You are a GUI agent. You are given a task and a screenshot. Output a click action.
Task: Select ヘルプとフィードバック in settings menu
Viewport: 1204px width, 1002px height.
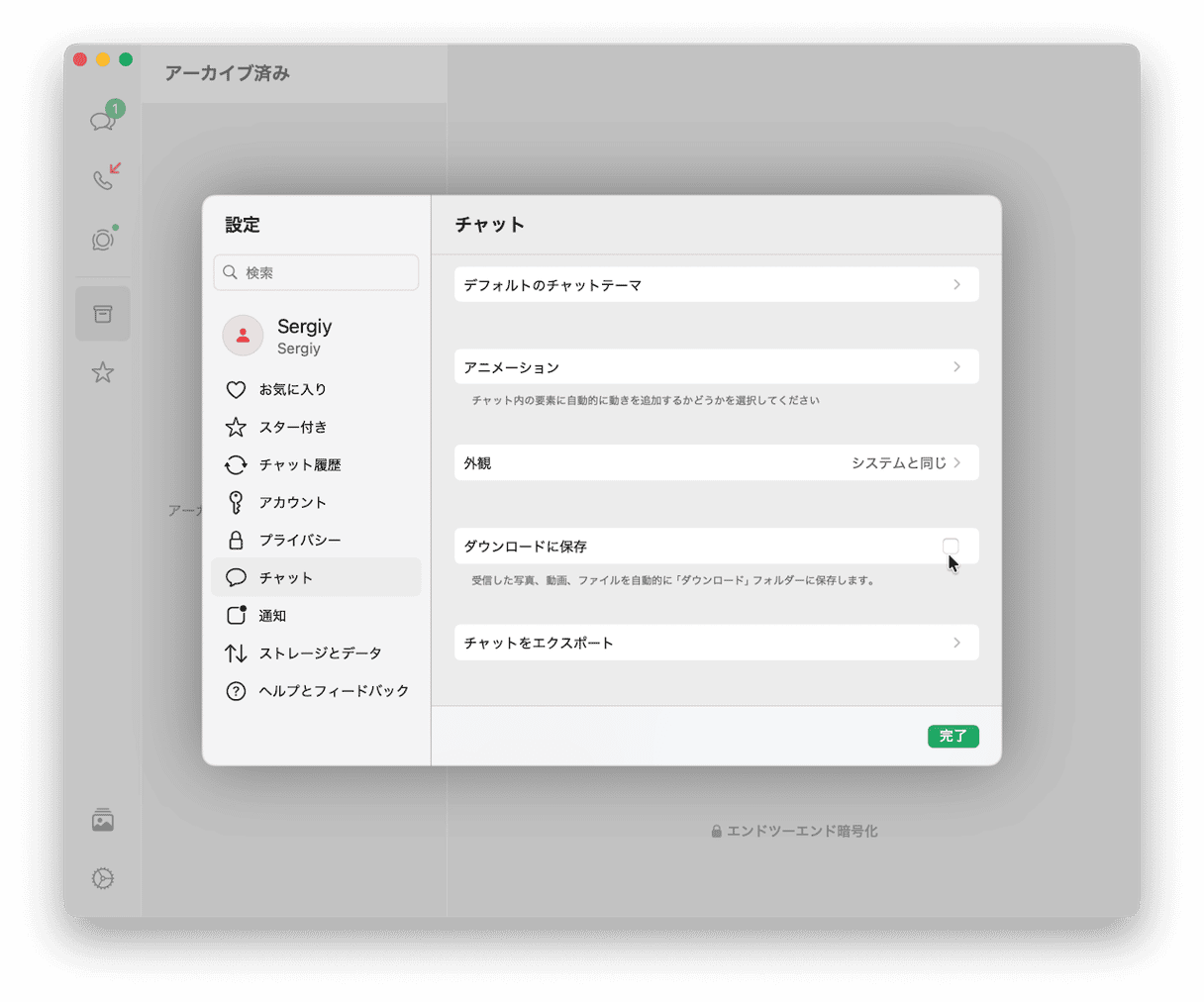pyautogui.click(x=316, y=690)
